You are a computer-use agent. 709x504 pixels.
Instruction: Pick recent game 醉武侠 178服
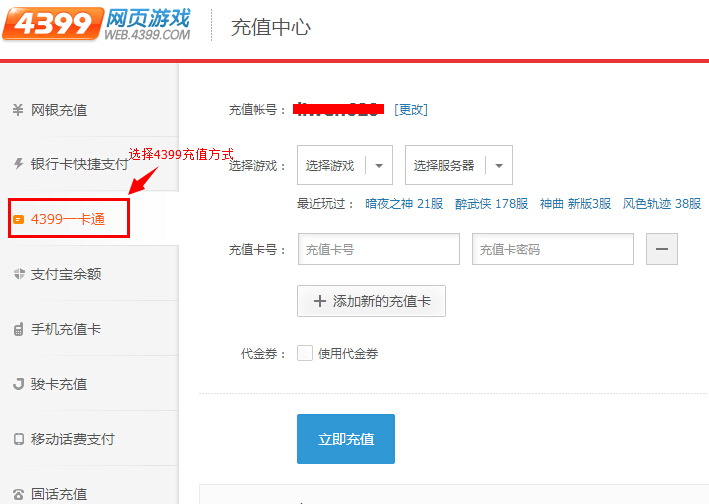[492, 204]
